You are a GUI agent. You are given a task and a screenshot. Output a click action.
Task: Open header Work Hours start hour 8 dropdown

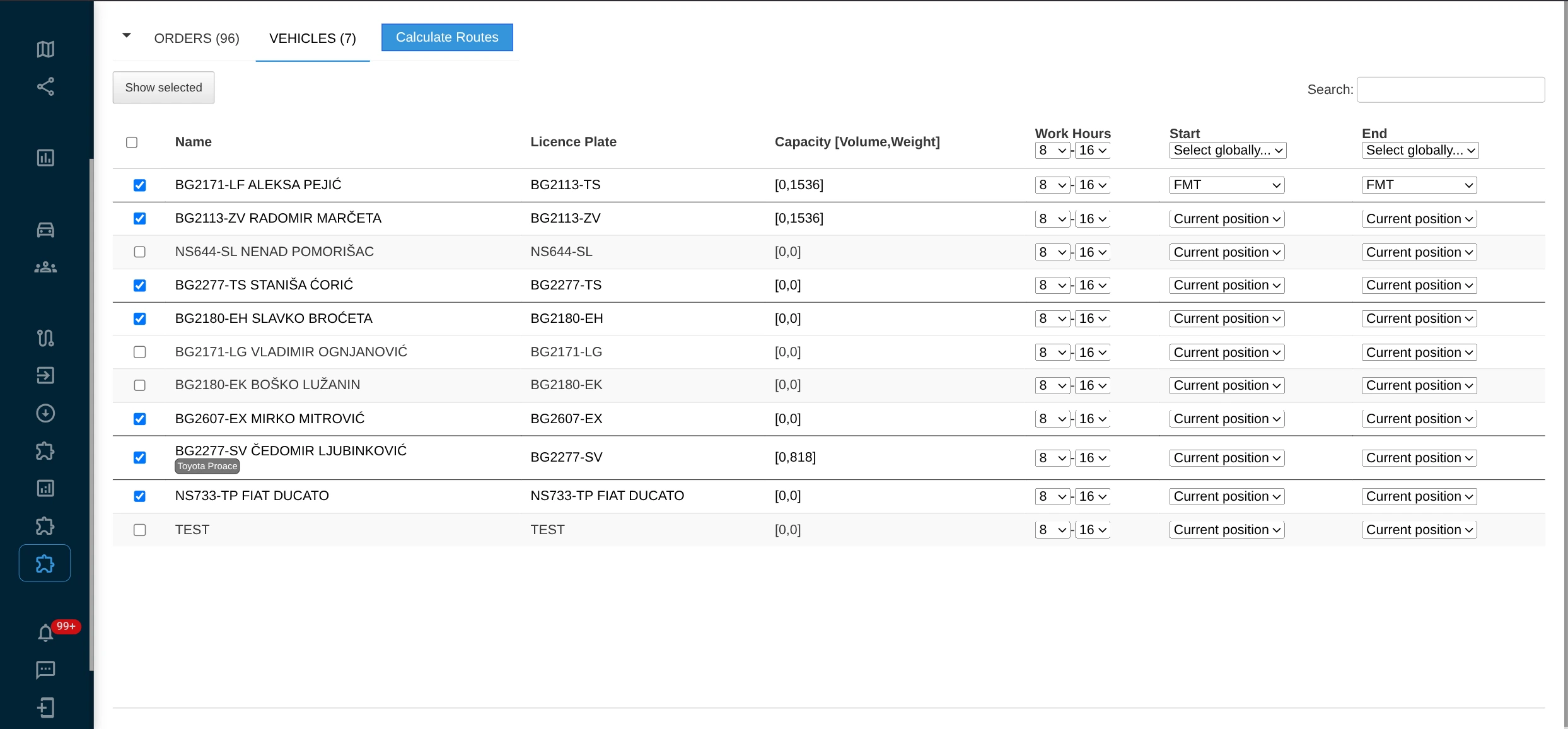[x=1052, y=151]
